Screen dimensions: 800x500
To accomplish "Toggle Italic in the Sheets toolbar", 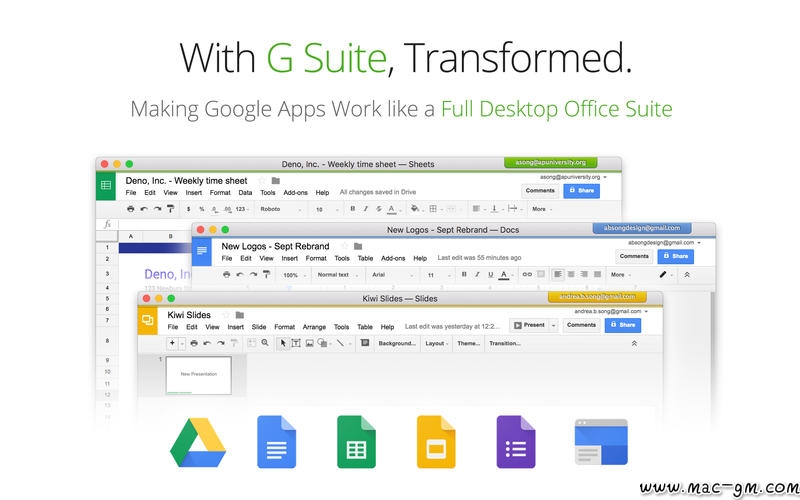I will [x=366, y=209].
